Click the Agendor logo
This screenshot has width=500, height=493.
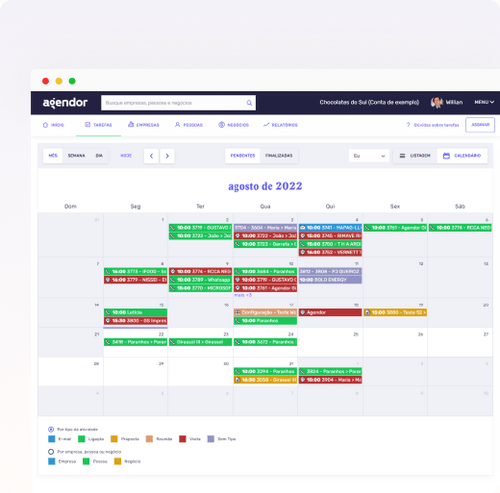(x=65, y=103)
